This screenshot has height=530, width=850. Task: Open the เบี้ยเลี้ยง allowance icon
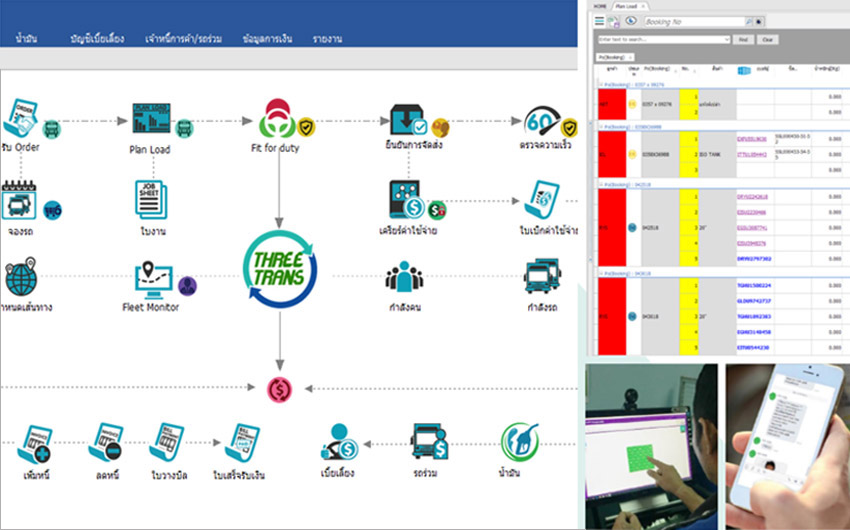tap(339, 442)
